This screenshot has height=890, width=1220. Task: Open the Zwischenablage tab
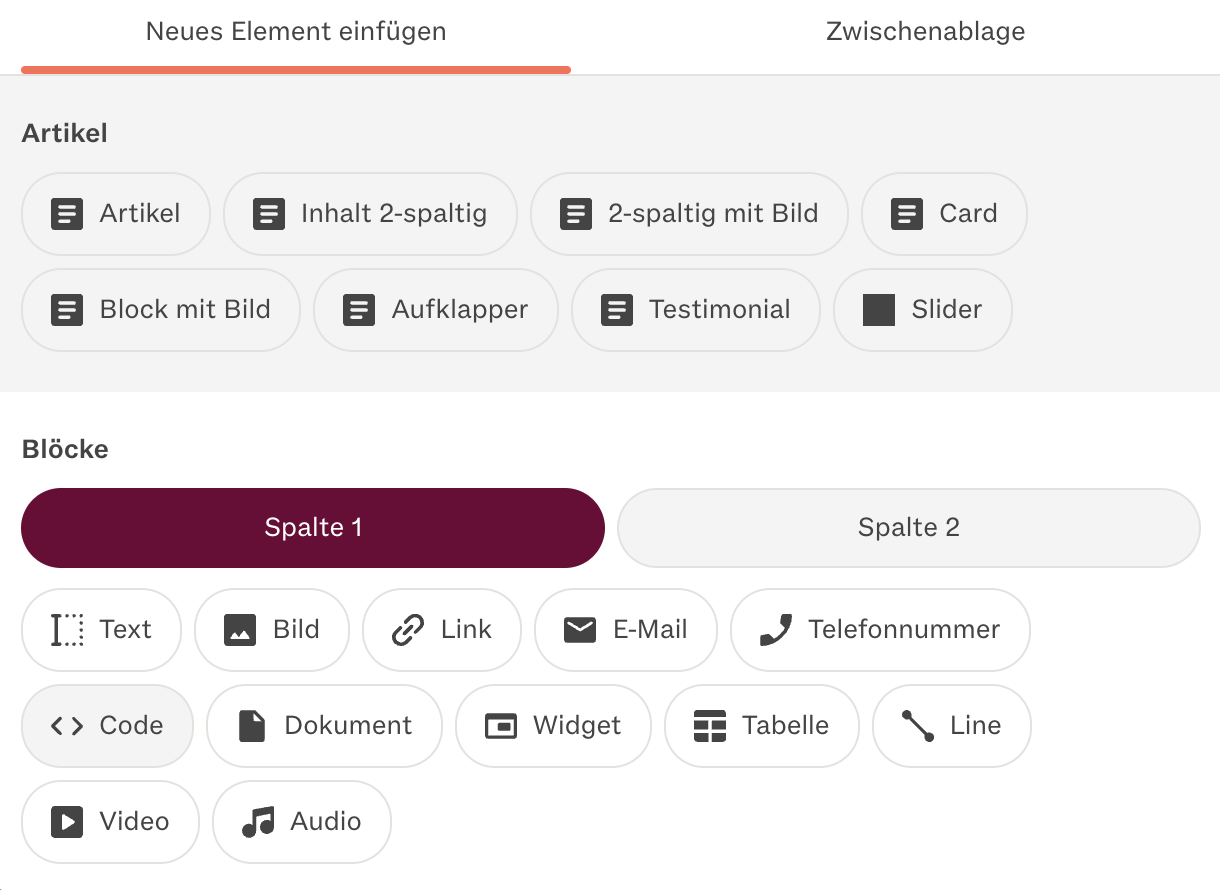click(925, 32)
